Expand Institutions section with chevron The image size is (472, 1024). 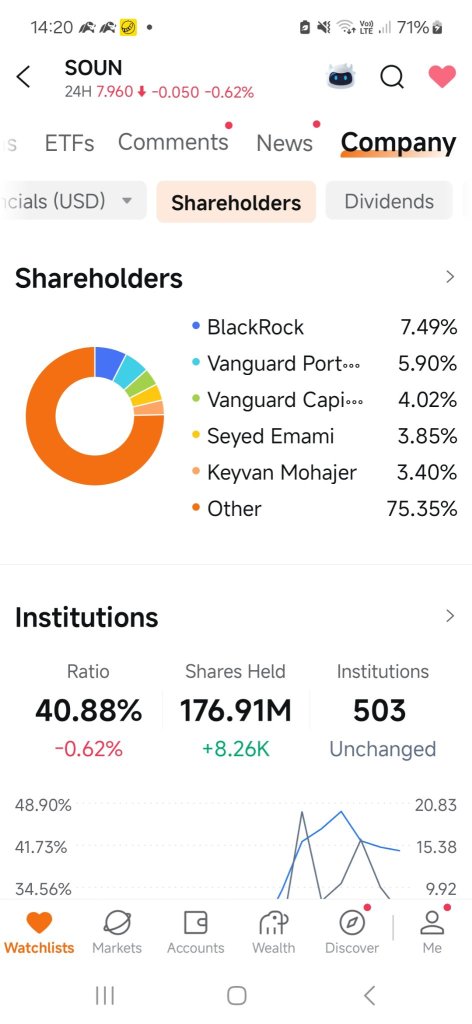[x=450, y=616]
